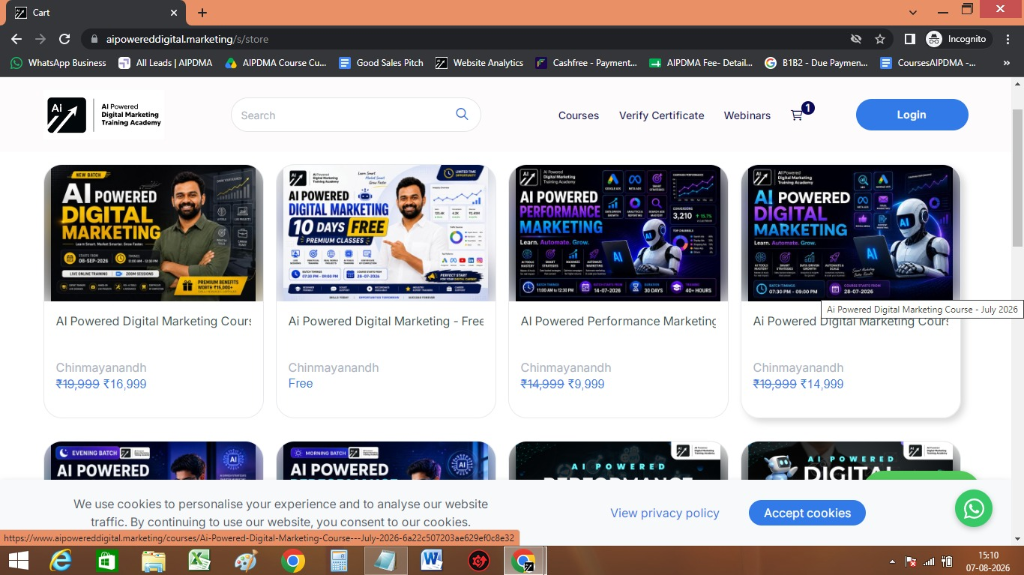Open Microsoft Store from taskbar
1024x575 pixels.
pos(106,561)
